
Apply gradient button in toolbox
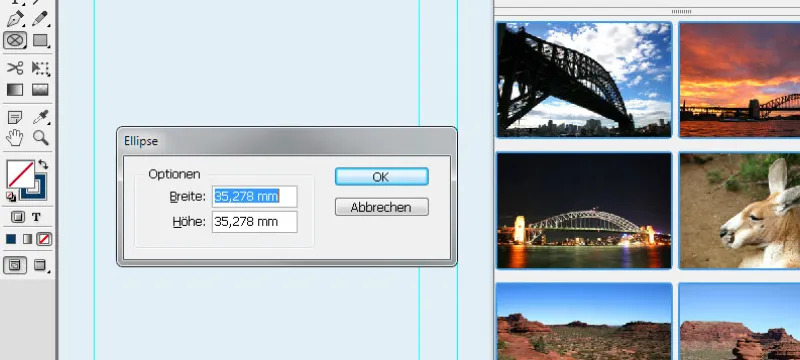point(28,239)
